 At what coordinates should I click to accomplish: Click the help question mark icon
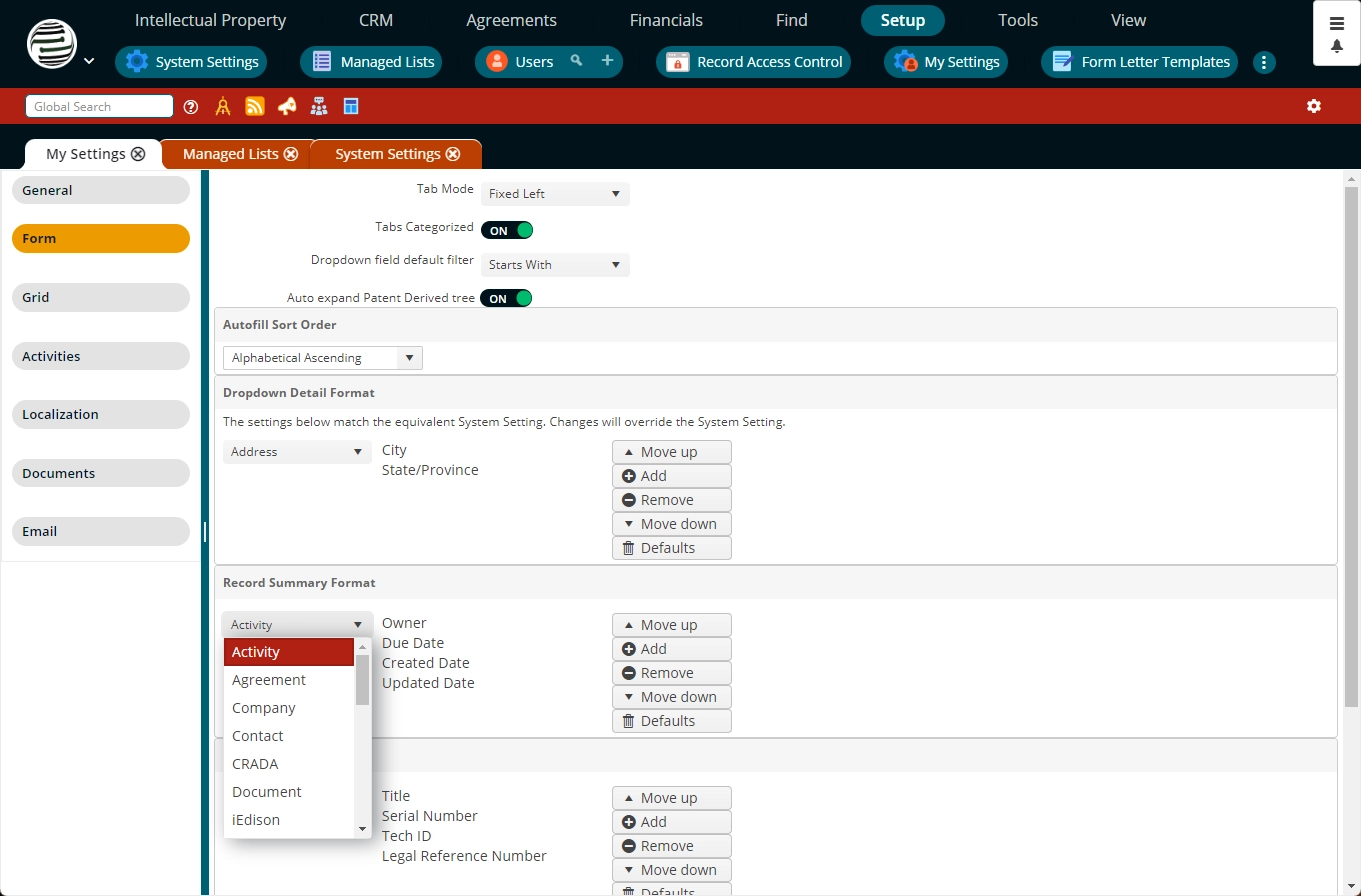pos(191,107)
